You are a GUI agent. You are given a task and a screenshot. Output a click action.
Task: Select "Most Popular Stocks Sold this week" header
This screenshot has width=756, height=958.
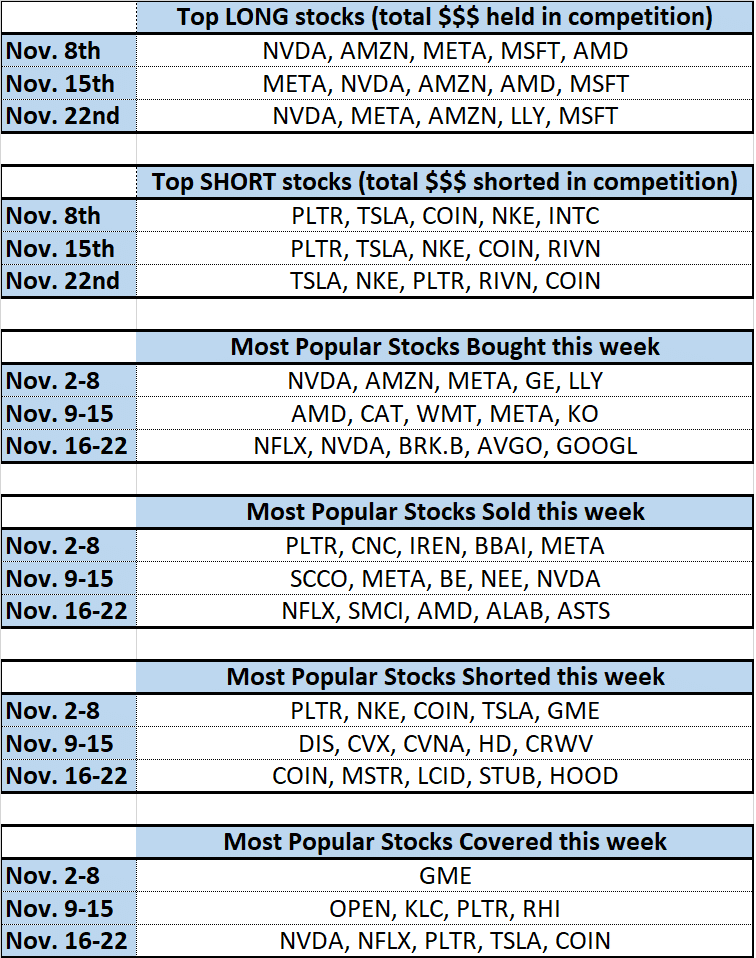click(444, 512)
